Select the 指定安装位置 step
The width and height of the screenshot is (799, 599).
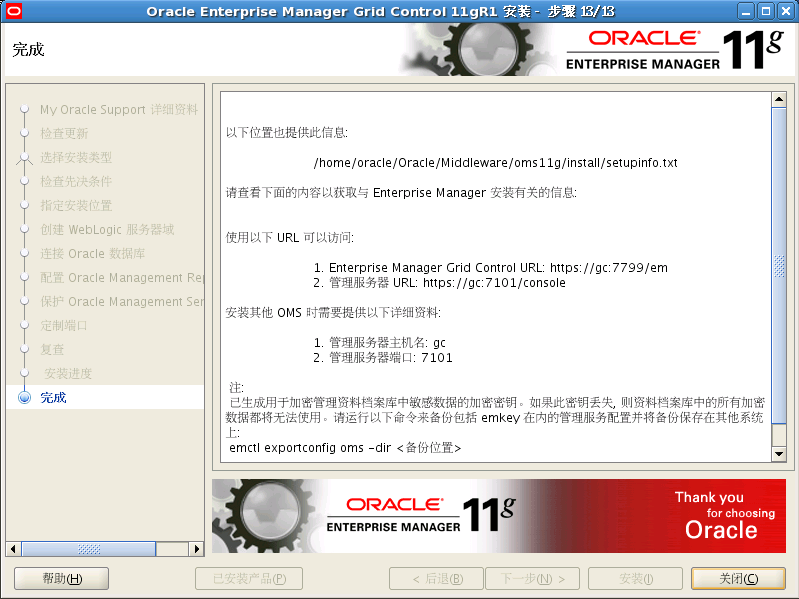click(x=76, y=205)
